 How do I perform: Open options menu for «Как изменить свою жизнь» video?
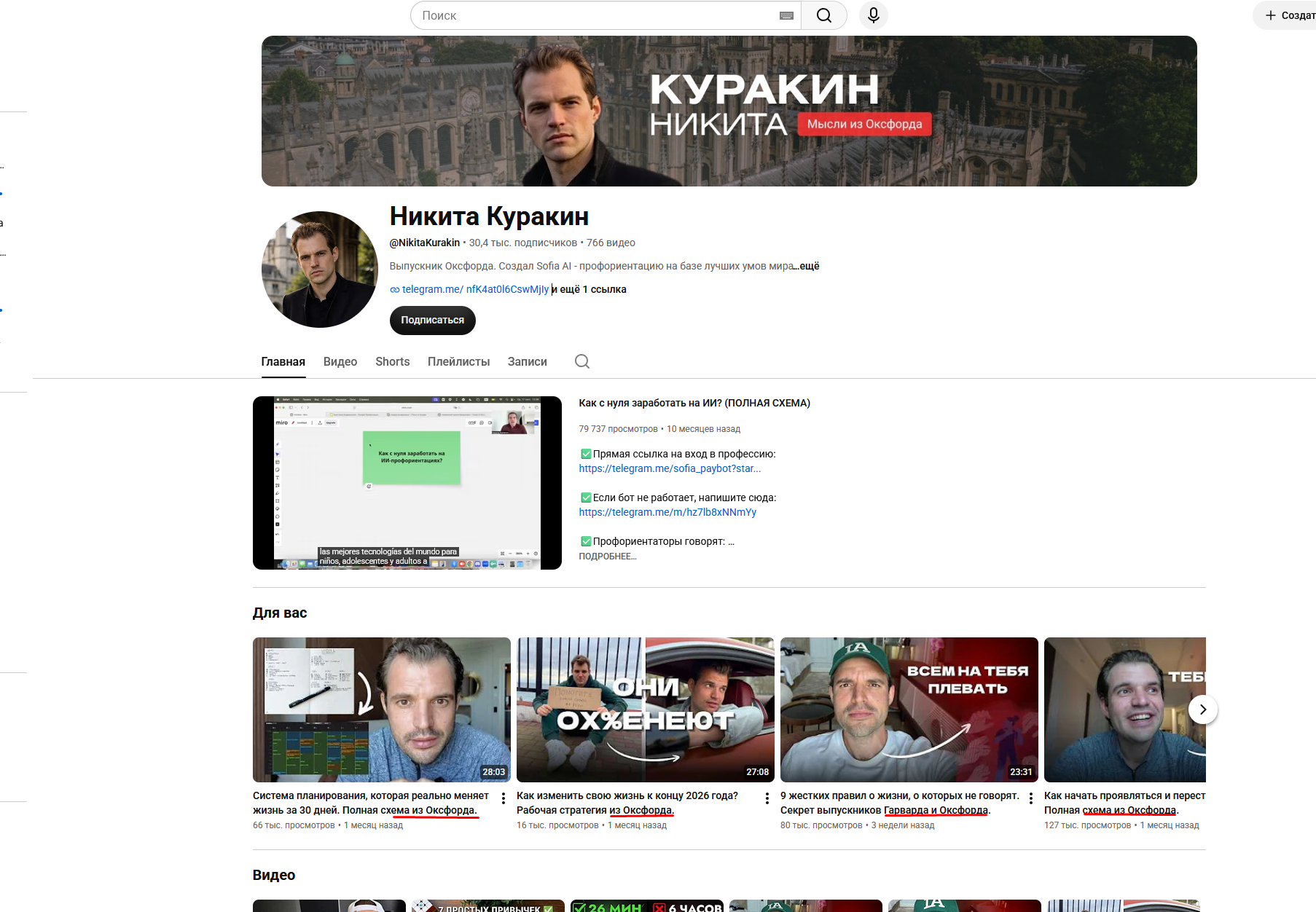tap(767, 798)
